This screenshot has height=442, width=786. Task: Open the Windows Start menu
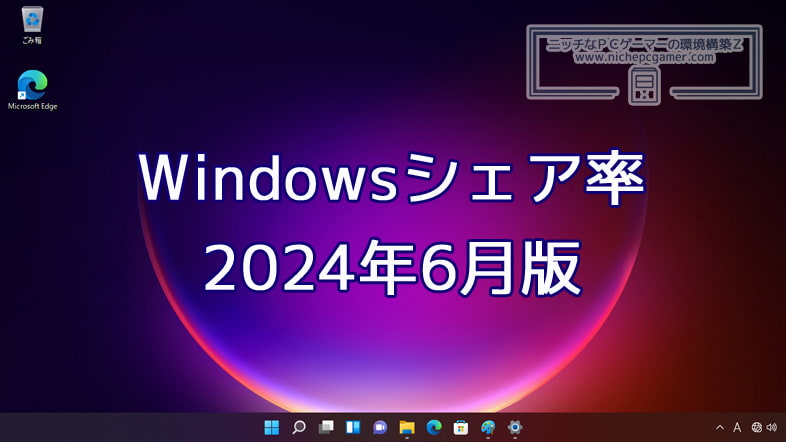tap(272, 427)
